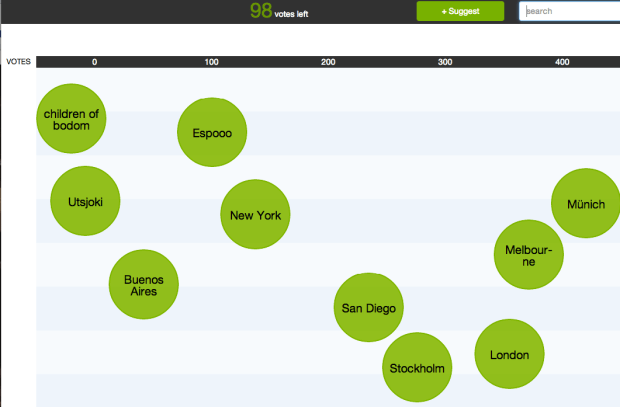Click the Utsjoki bubble

click(85, 202)
